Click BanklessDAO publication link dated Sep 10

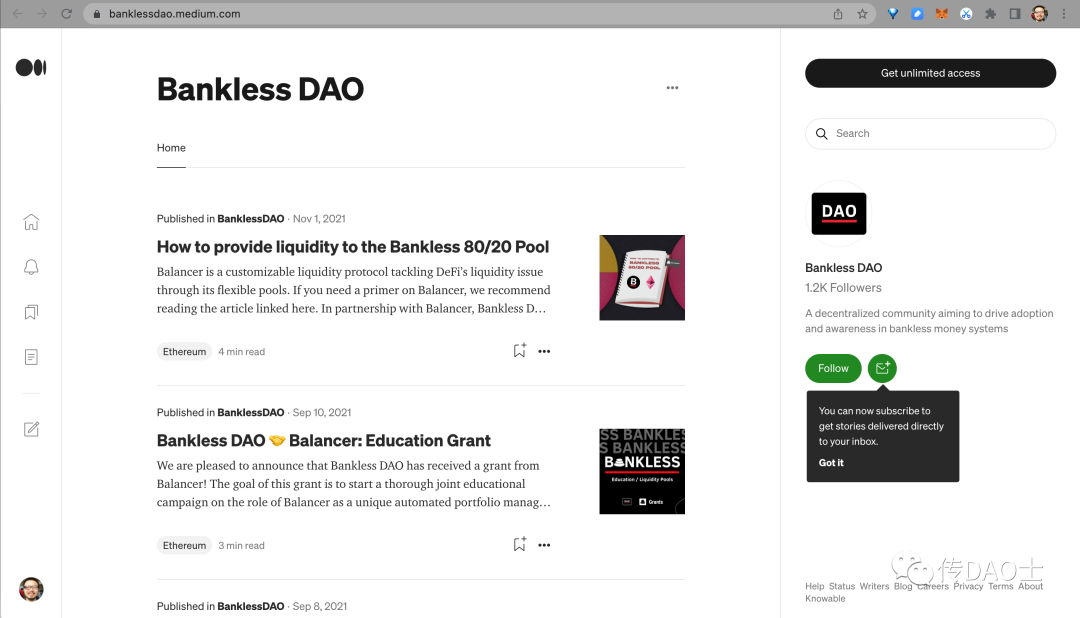[x=251, y=412]
